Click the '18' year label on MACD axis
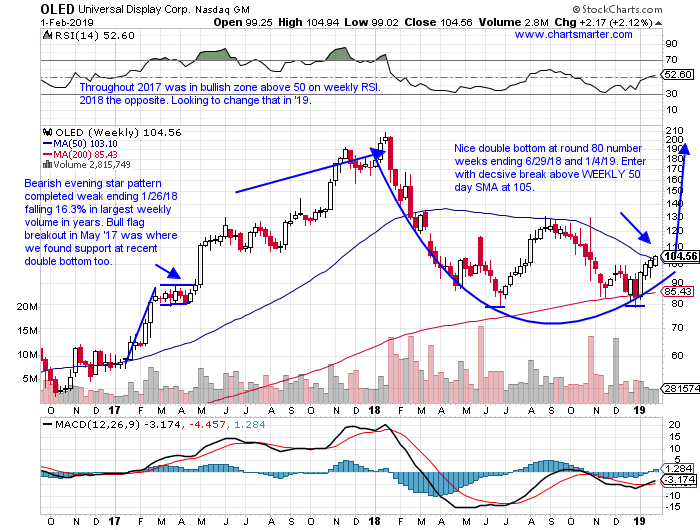Image resolution: width=700 pixels, height=530 pixels. pyautogui.click(x=375, y=521)
